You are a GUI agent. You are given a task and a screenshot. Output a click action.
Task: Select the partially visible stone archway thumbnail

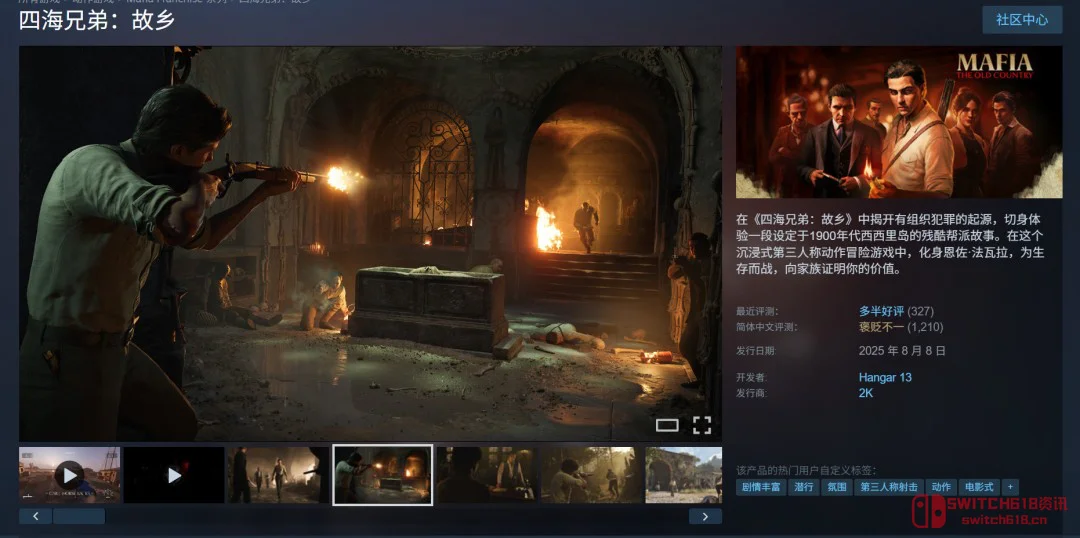point(683,475)
